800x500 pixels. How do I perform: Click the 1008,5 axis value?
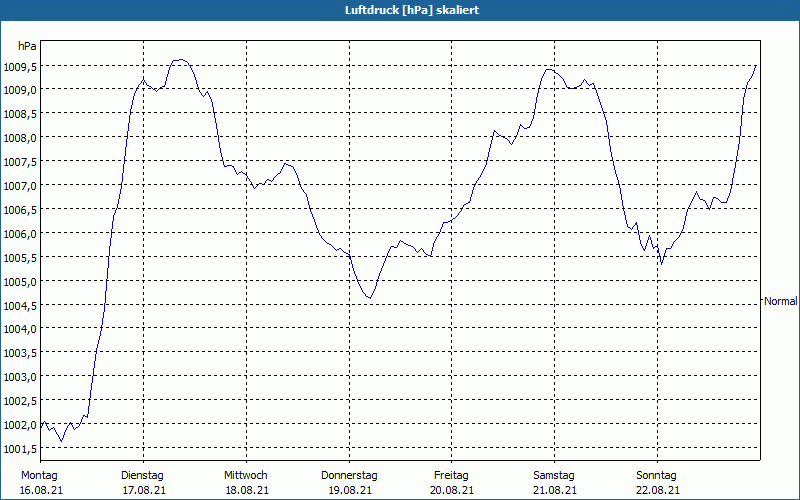tap(20, 114)
